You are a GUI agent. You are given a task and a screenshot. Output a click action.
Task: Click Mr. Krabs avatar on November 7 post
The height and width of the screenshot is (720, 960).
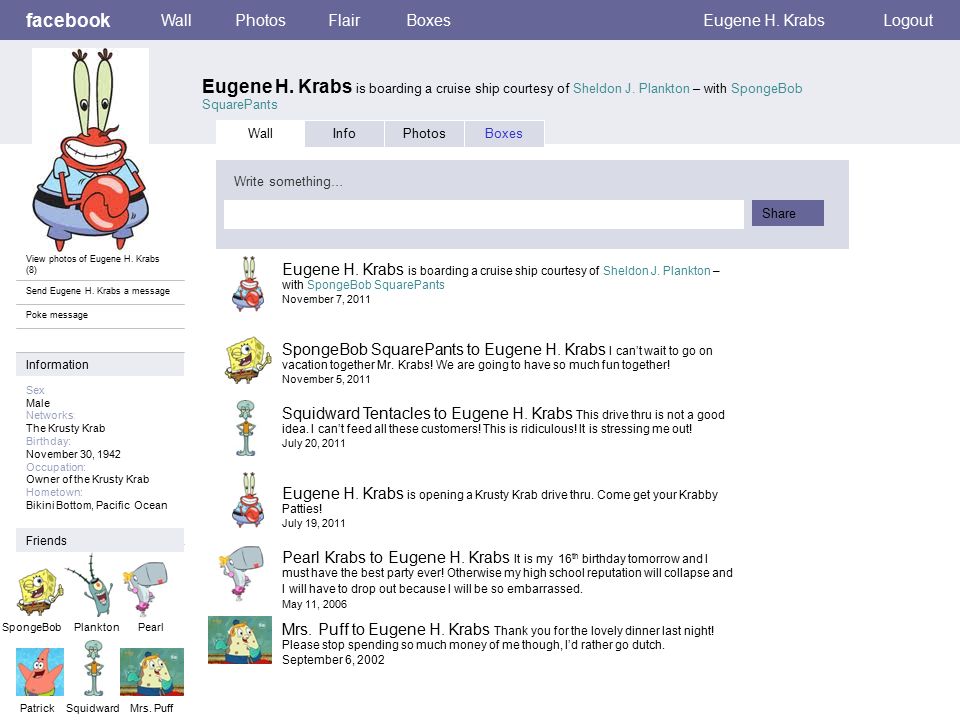[x=248, y=284]
